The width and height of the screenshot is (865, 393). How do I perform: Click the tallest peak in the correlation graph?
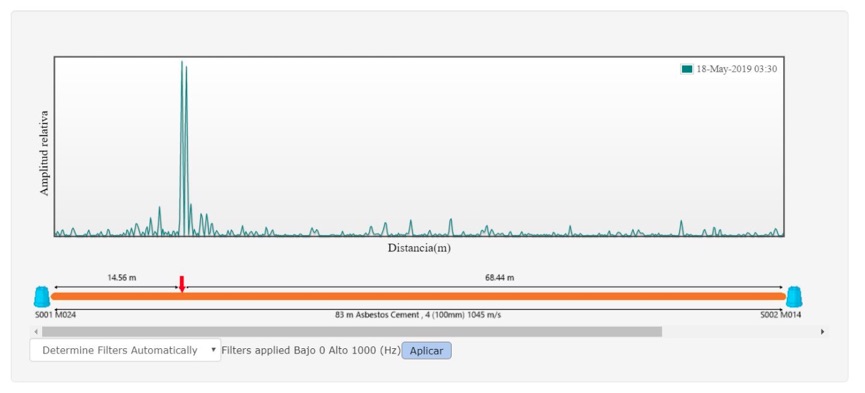click(181, 62)
